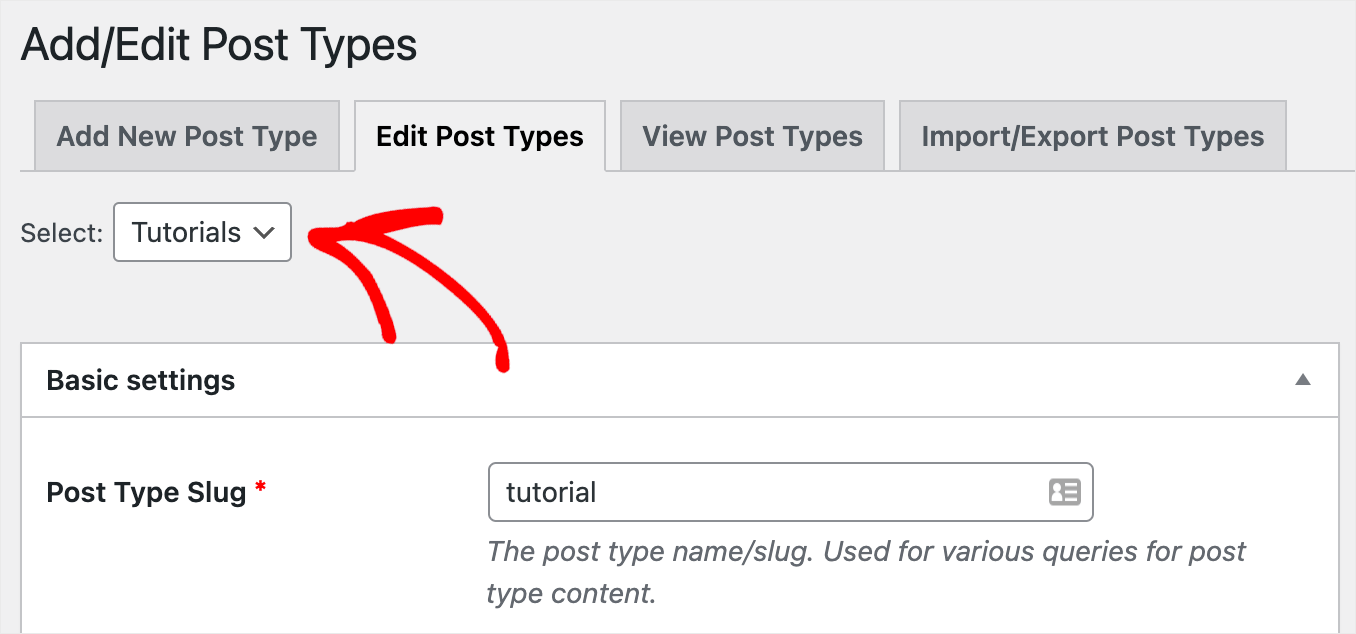Click the upward triangle to collapse settings

[1305, 380]
